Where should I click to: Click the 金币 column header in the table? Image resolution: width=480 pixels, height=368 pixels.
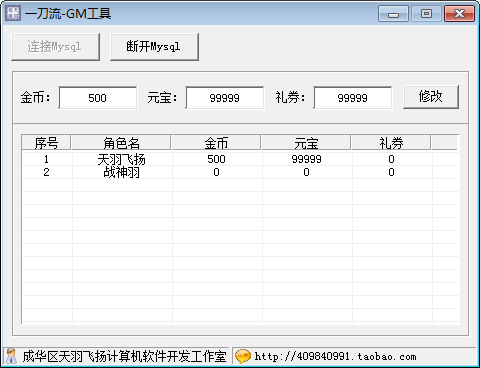point(216,143)
